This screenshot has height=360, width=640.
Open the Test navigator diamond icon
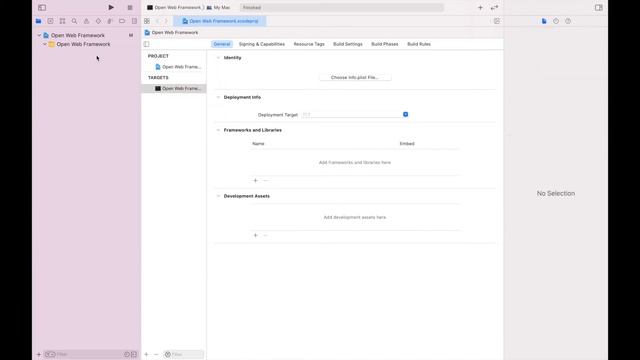pos(98,21)
